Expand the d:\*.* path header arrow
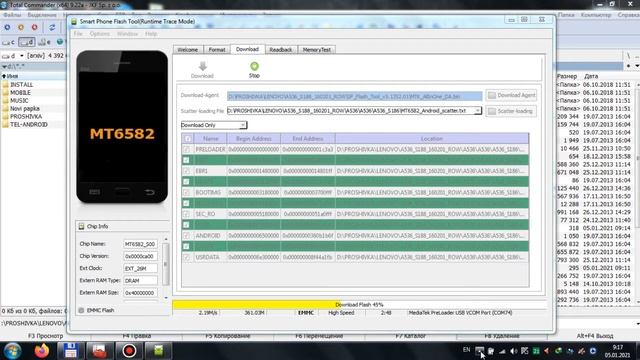This screenshot has height=360, width=640. (4, 66)
